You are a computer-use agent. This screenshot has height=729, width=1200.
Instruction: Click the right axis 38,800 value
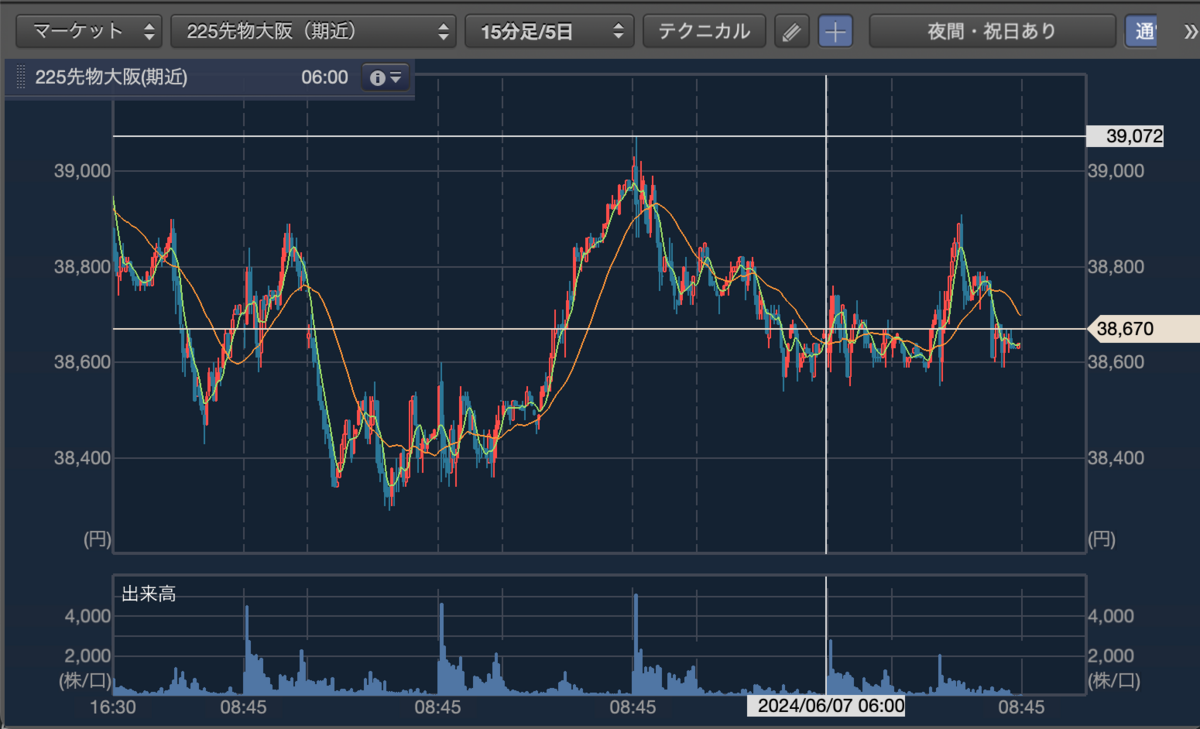point(1114,267)
